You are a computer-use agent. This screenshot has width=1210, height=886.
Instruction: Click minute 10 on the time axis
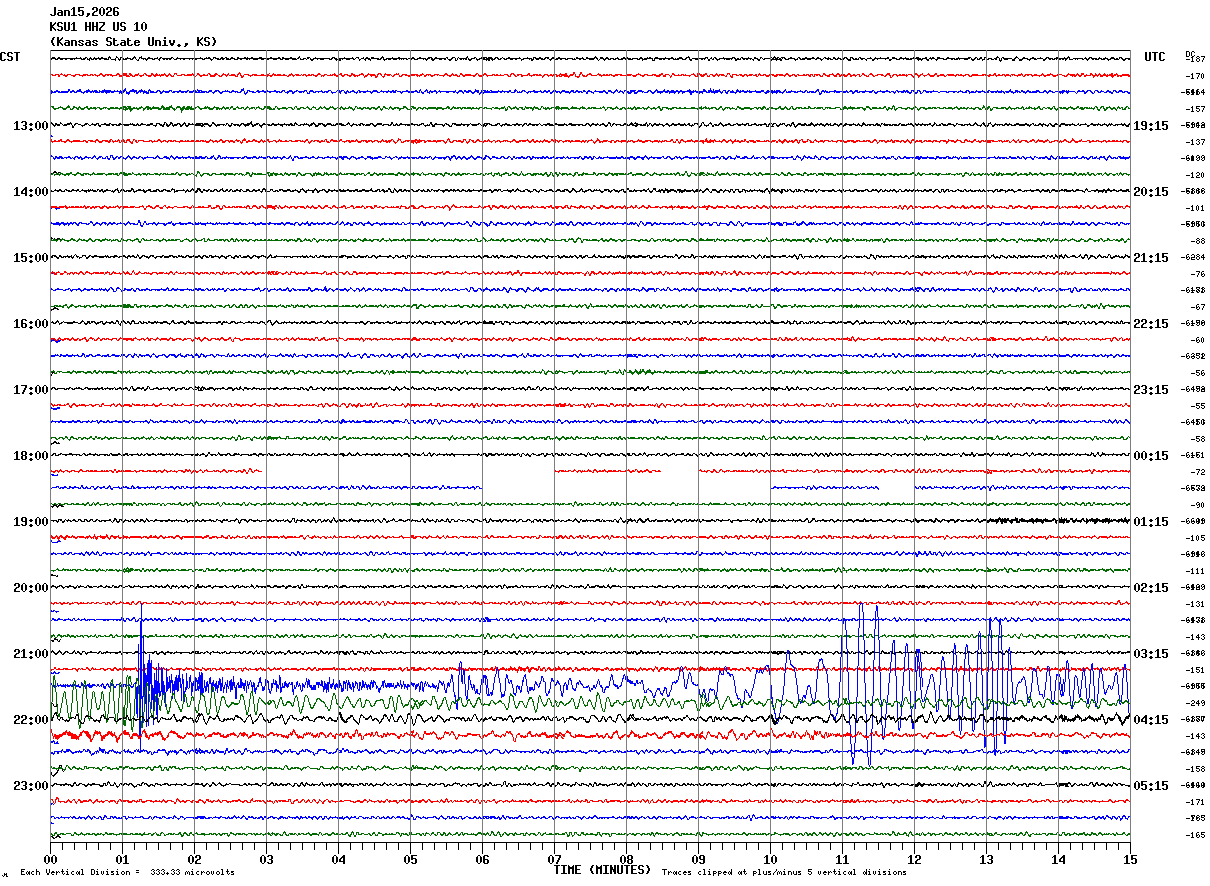(x=770, y=859)
